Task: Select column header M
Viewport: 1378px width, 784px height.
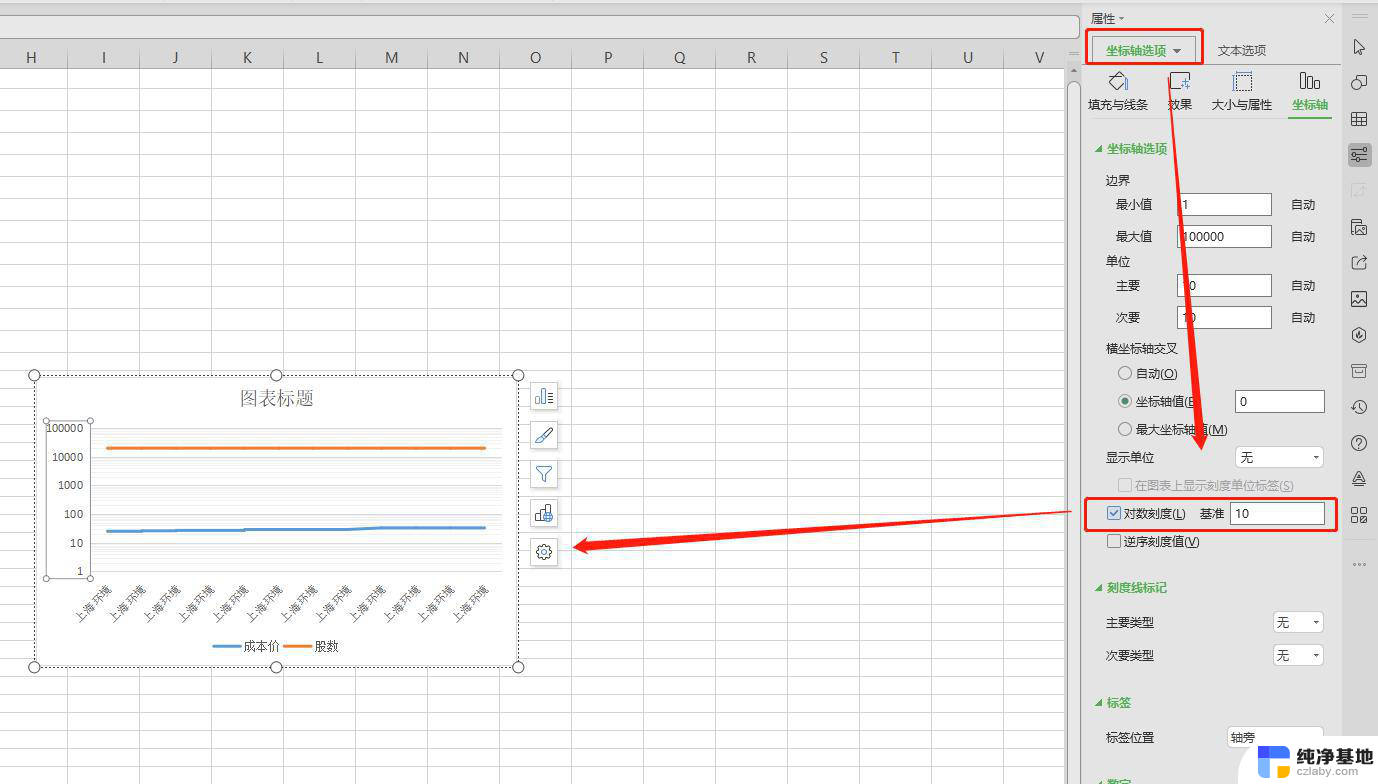Action: click(x=391, y=58)
